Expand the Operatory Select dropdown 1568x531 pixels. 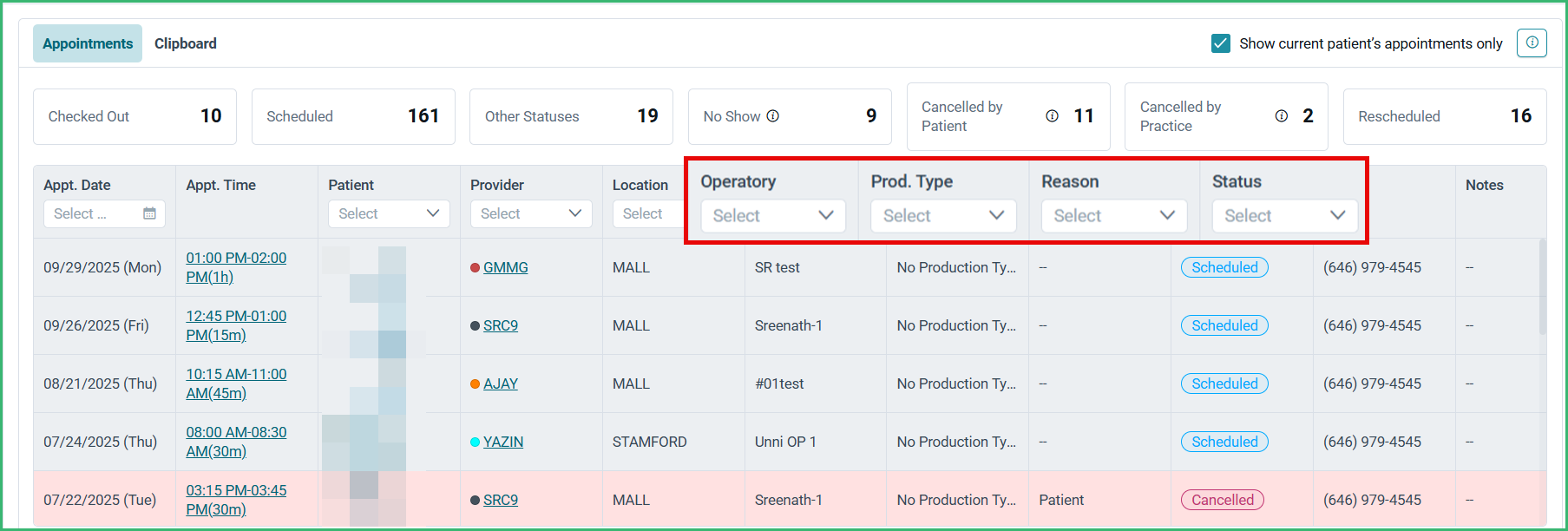tap(773, 215)
